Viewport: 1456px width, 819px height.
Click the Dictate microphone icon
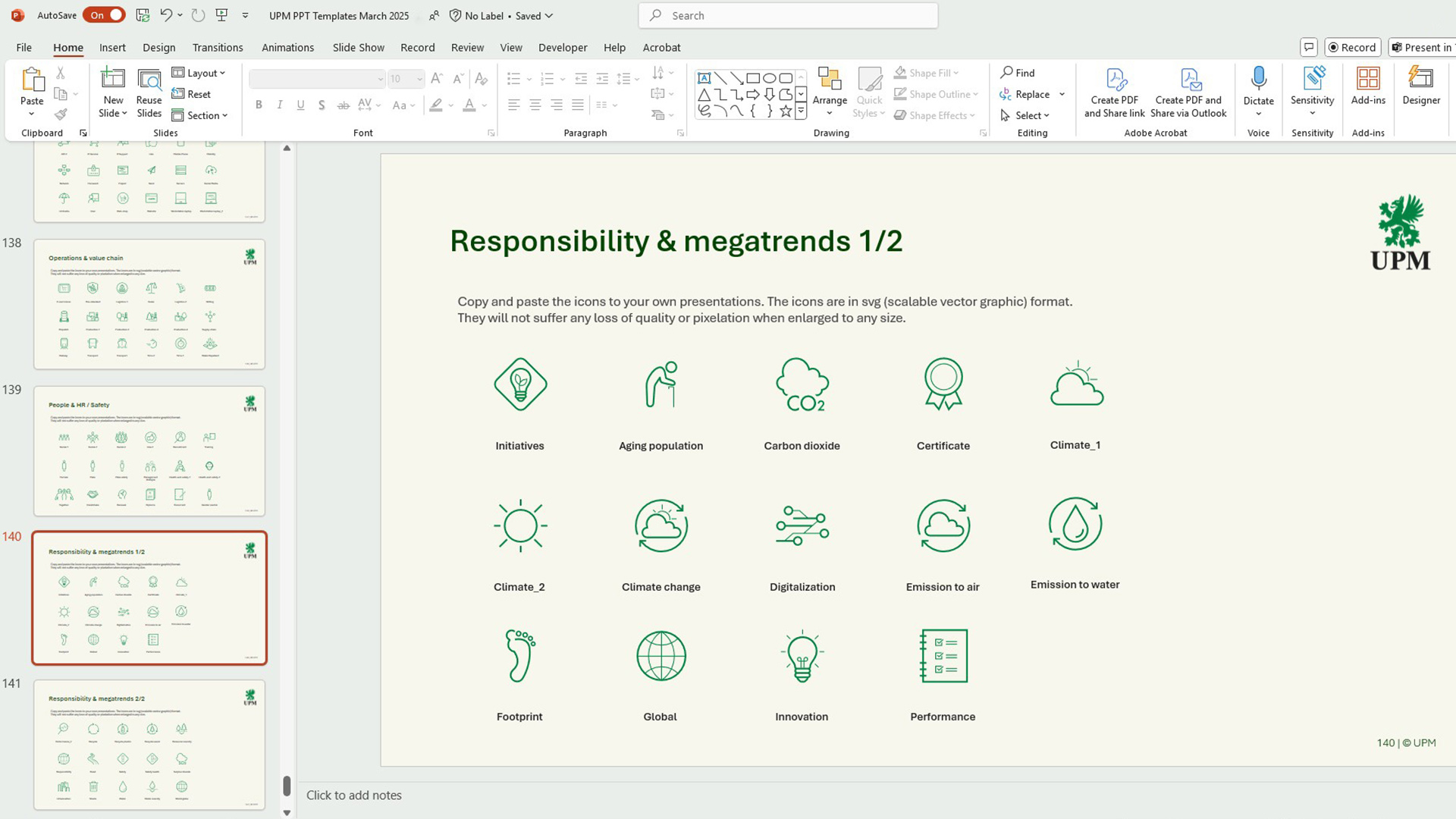pyautogui.click(x=1258, y=79)
